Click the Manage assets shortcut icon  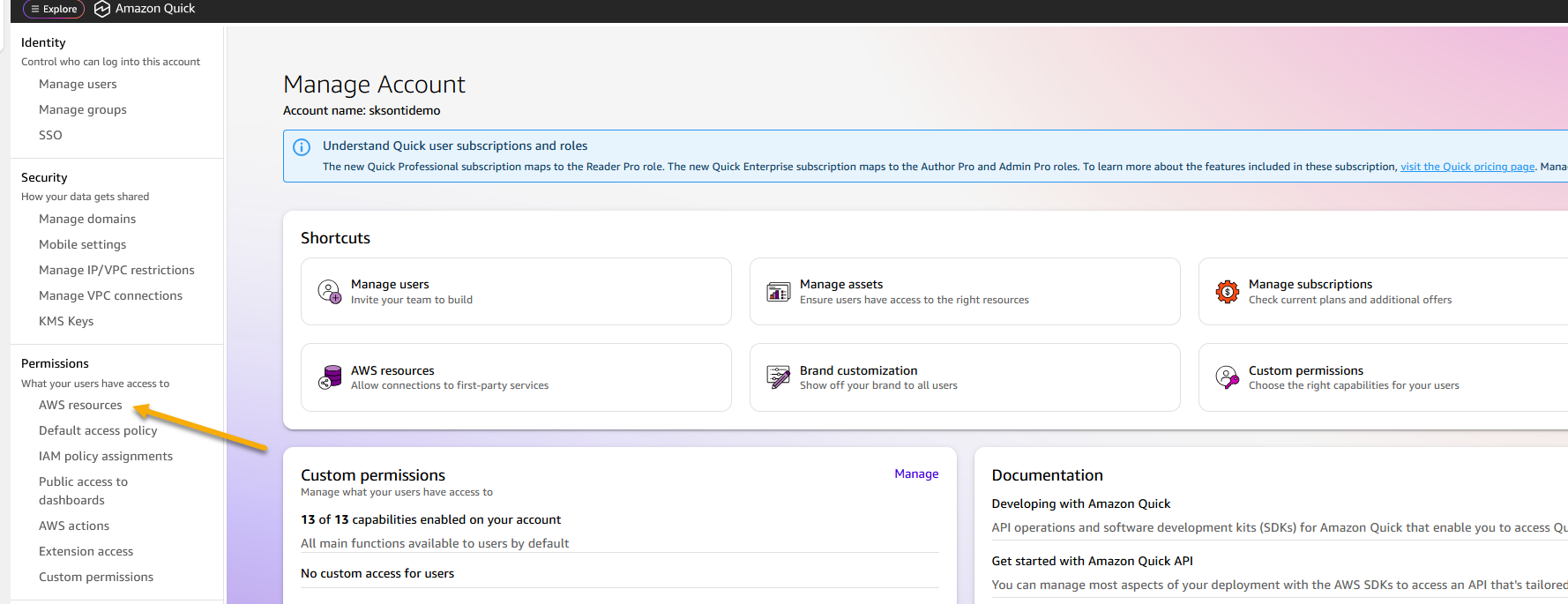point(779,292)
